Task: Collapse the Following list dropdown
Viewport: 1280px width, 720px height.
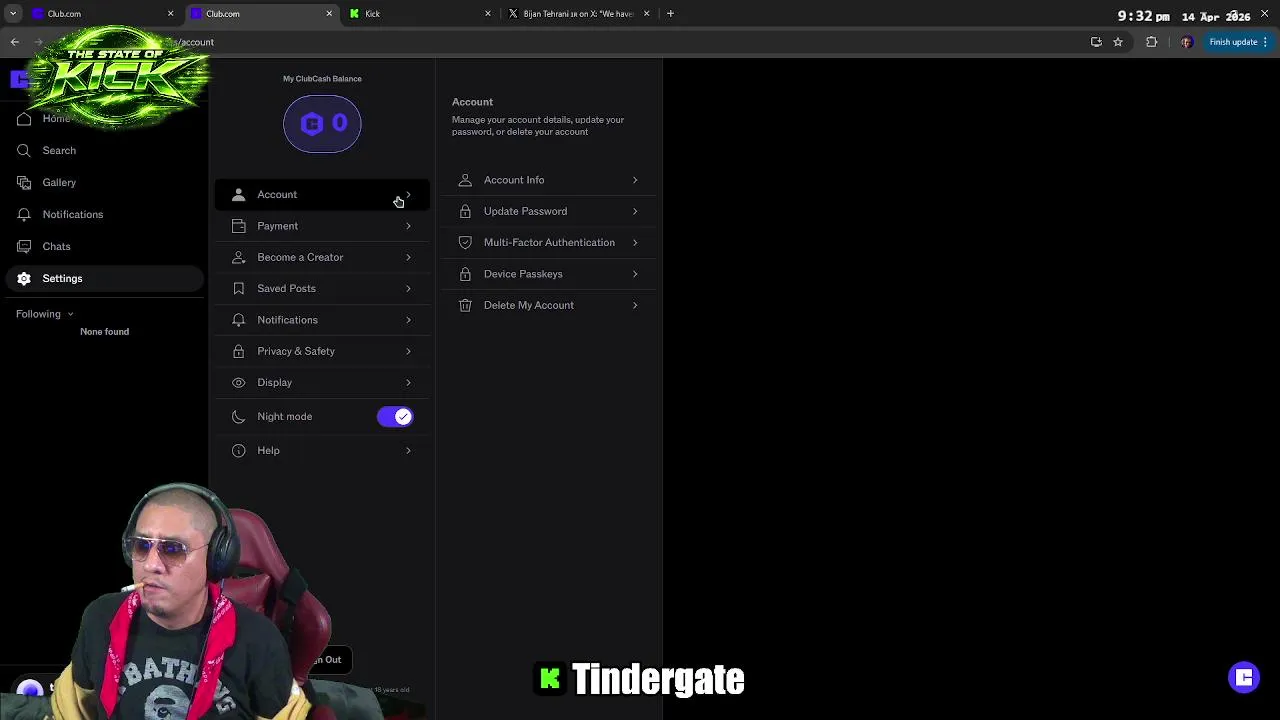Action: [70, 314]
